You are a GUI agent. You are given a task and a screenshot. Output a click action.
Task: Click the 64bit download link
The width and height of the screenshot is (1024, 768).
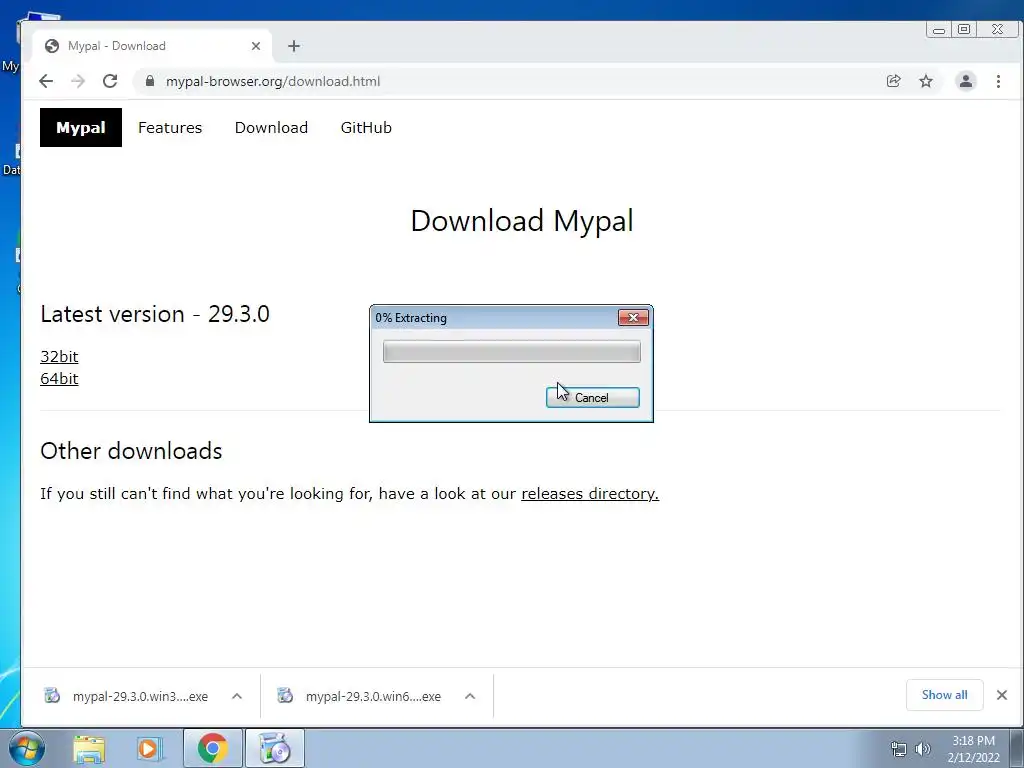coord(59,379)
